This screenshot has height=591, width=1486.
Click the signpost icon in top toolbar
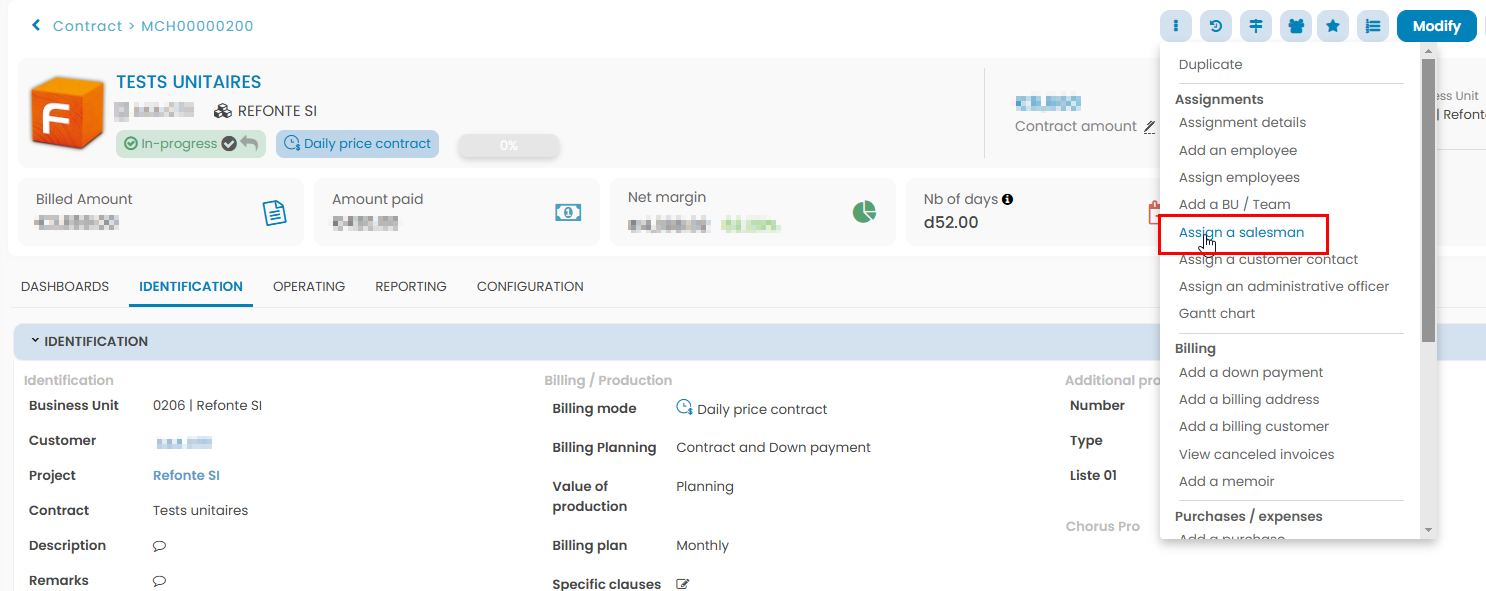1255,27
